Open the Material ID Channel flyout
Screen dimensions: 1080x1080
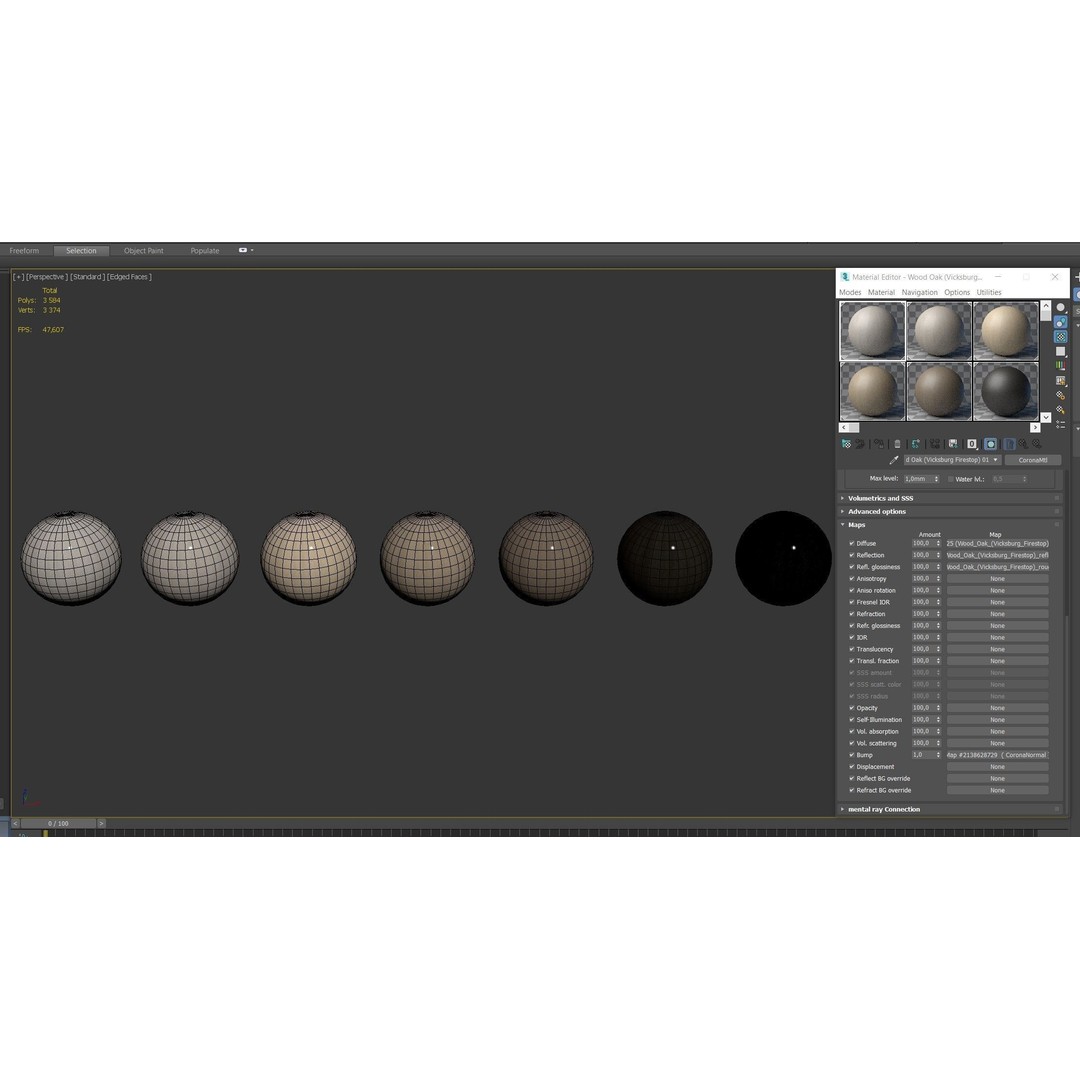pos(971,443)
